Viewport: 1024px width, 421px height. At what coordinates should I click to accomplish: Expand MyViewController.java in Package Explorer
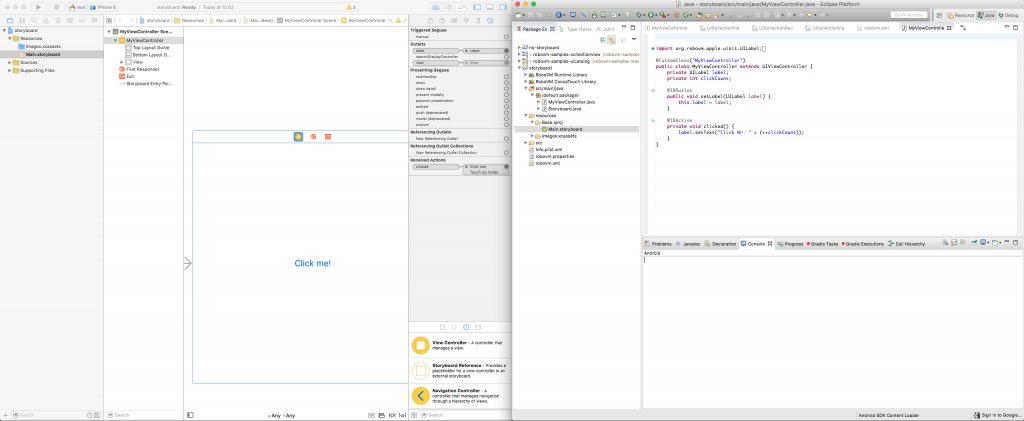coord(537,102)
